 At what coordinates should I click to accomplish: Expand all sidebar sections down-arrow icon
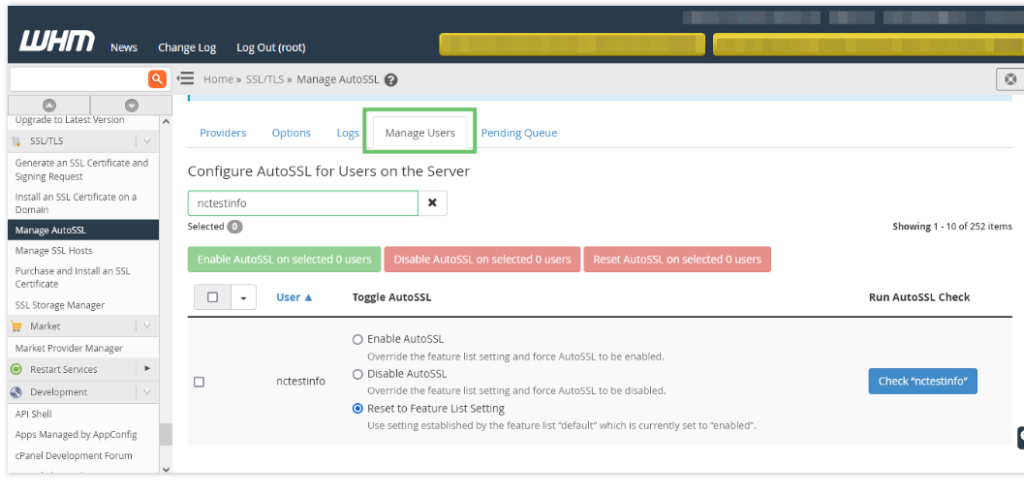[131, 105]
